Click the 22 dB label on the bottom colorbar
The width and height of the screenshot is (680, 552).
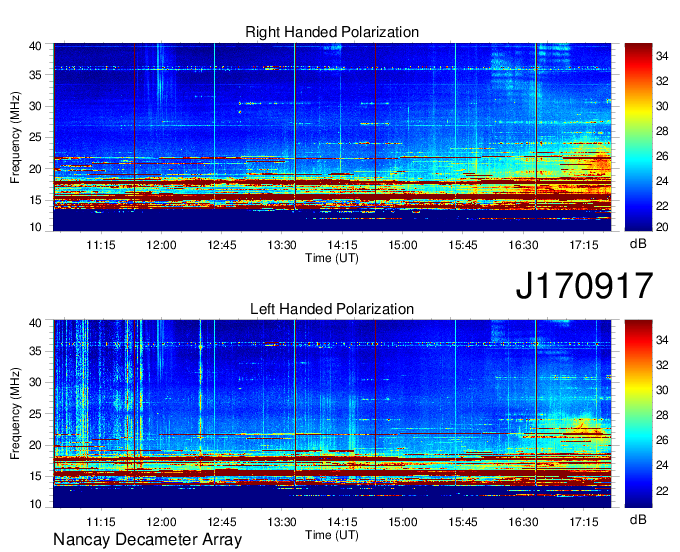pos(662,491)
